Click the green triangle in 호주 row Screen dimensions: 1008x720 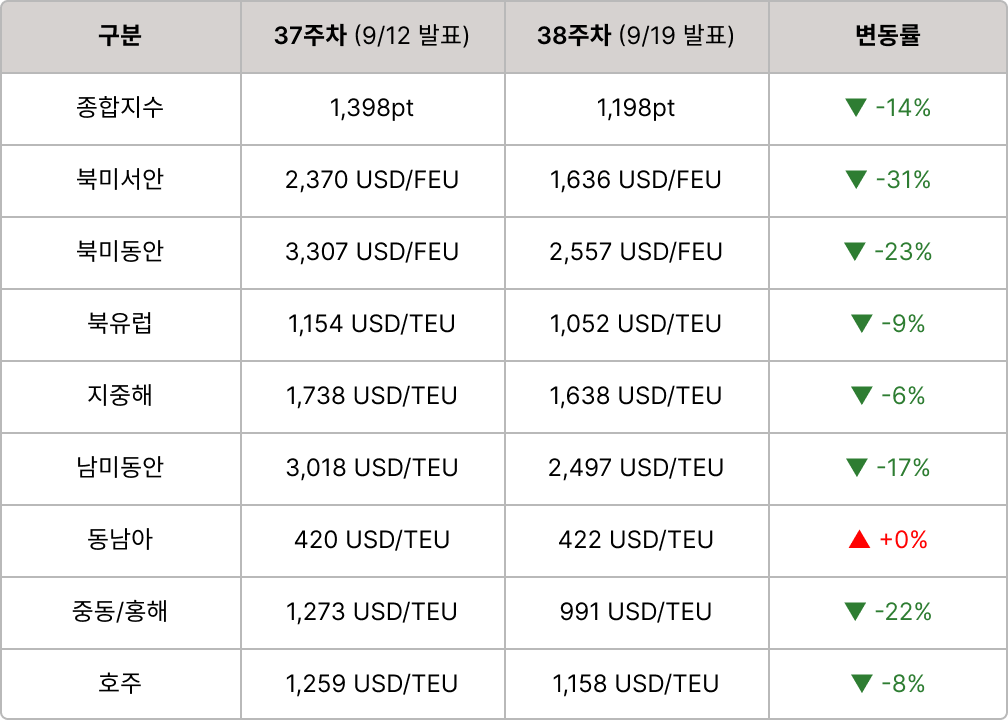pos(861,684)
